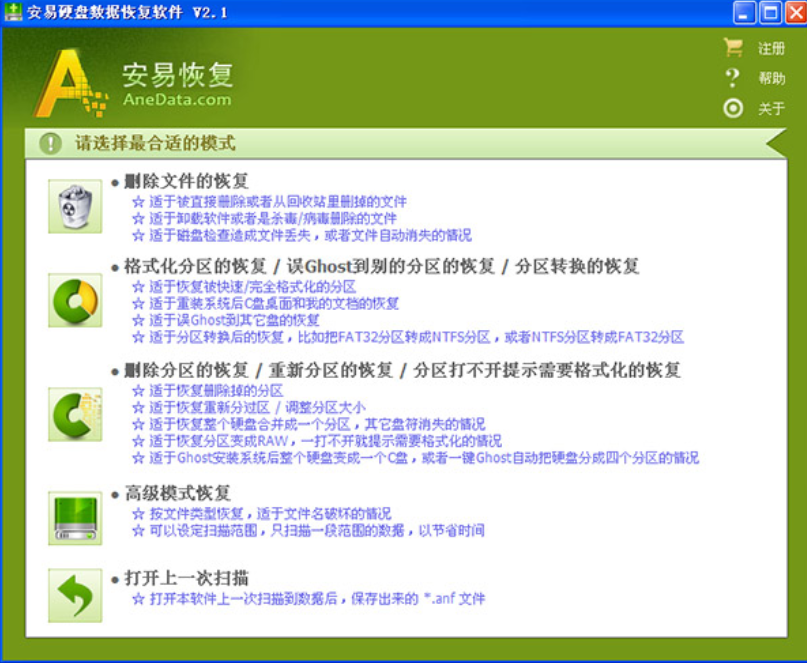The image size is (807, 663).
Task: Open the 关于 about link
Action: pos(771,109)
